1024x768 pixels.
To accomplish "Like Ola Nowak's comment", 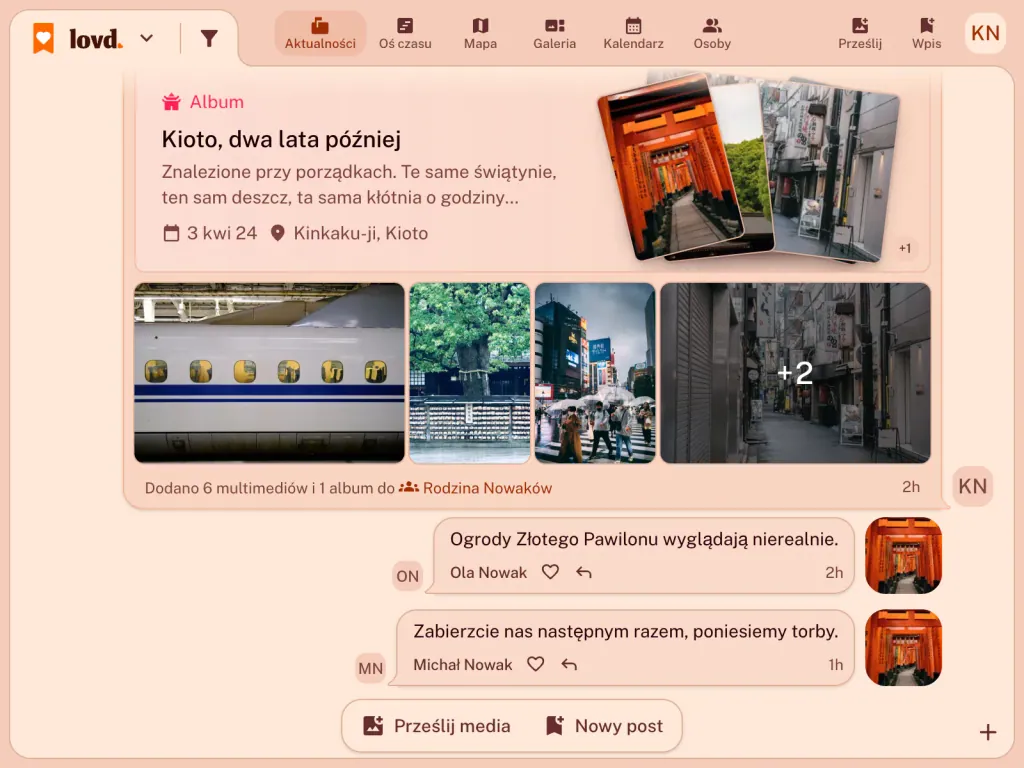I will point(551,572).
